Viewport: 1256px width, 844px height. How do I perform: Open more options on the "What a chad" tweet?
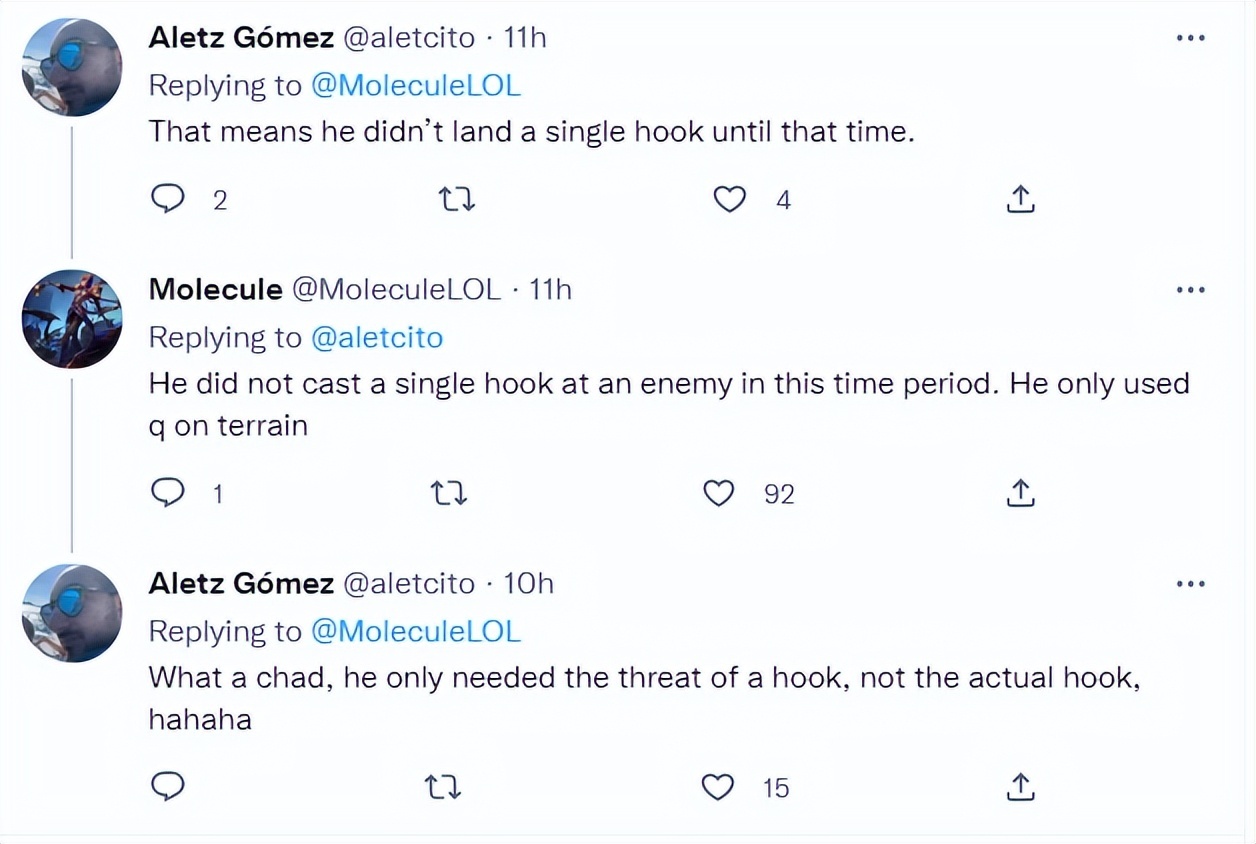pos(1190,583)
